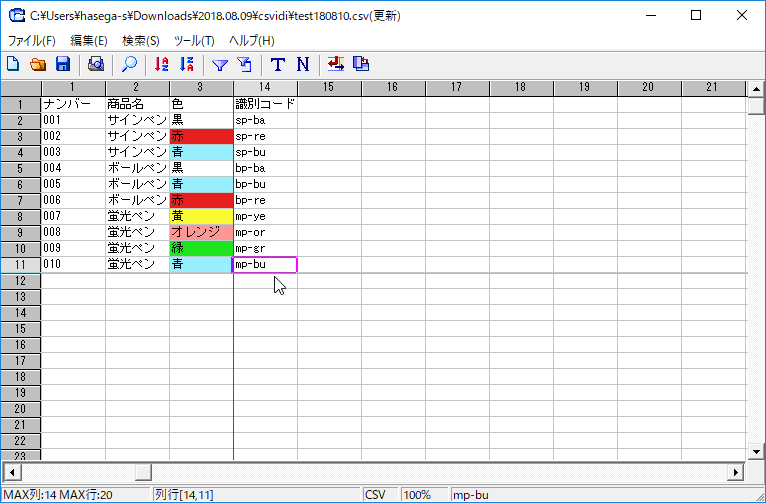This screenshot has width=766, height=503.
Task: Click the funnel-with-sheet filter icon
Action: pos(245,64)
